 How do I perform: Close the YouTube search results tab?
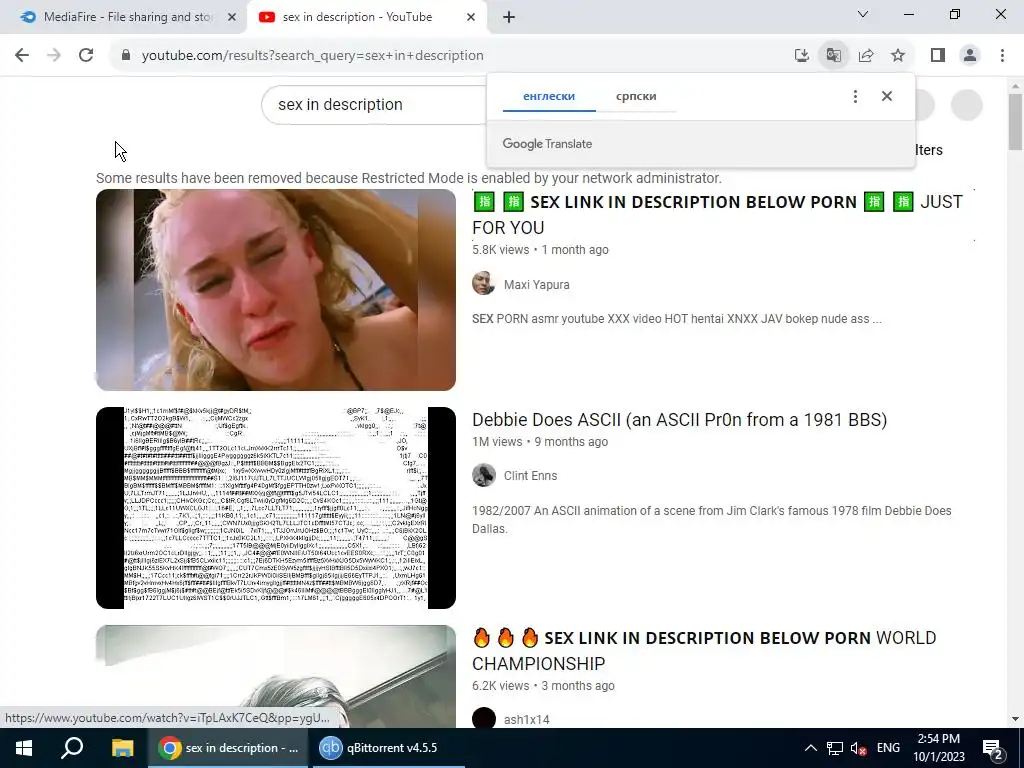(471, 17)
